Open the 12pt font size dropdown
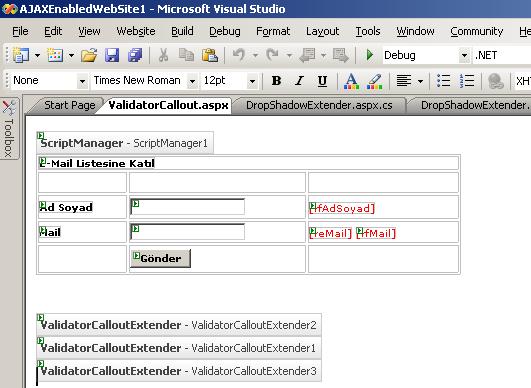531x388 pixels. tap(252, 81)
